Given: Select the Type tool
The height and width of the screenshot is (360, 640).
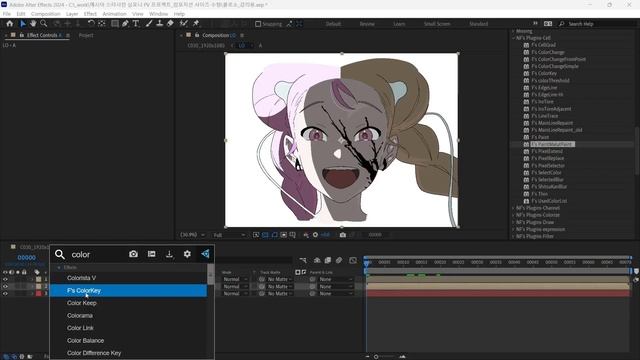Looking at the screenshot, I should coord(136,24).
